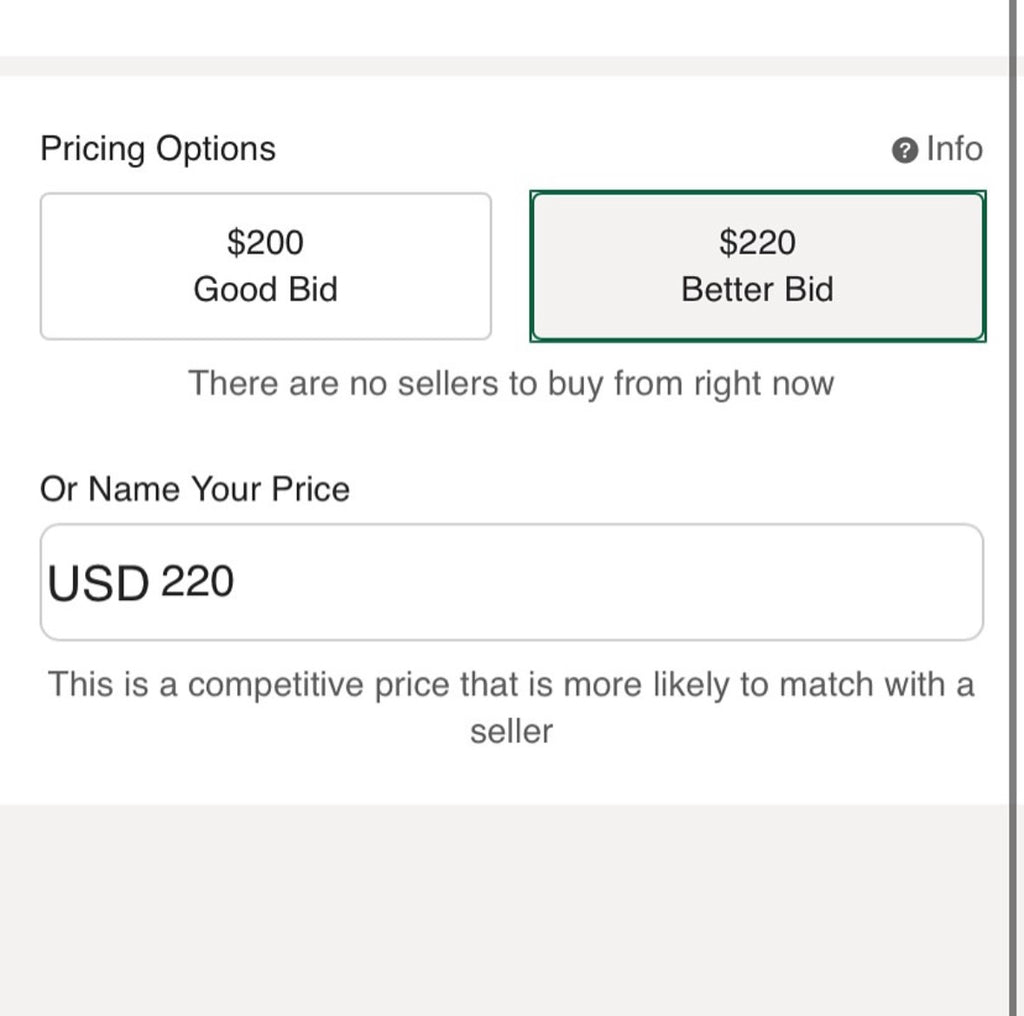Click the USD currency prefix in price field

pos(98,584)
